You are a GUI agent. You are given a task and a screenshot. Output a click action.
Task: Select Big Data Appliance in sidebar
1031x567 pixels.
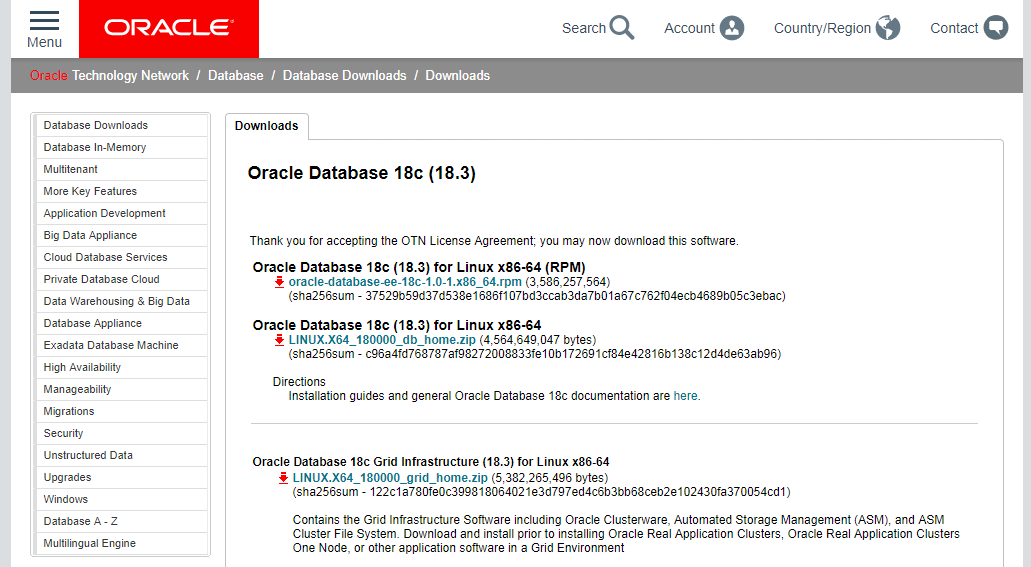click(x=121, y=235)
